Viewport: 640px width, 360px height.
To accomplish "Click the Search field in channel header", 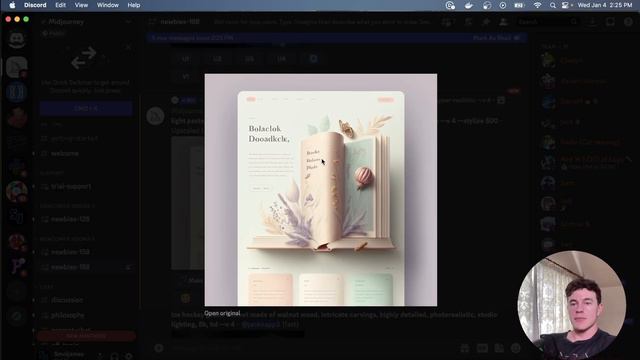I will [x=547, y=22].
